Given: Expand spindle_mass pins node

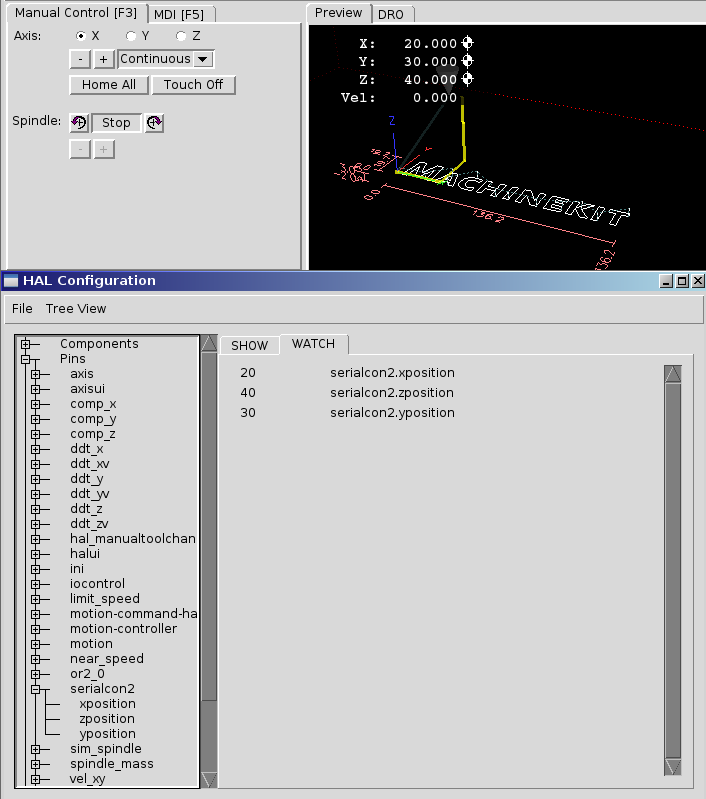Looking at the screenshot, I should (35, 764).
